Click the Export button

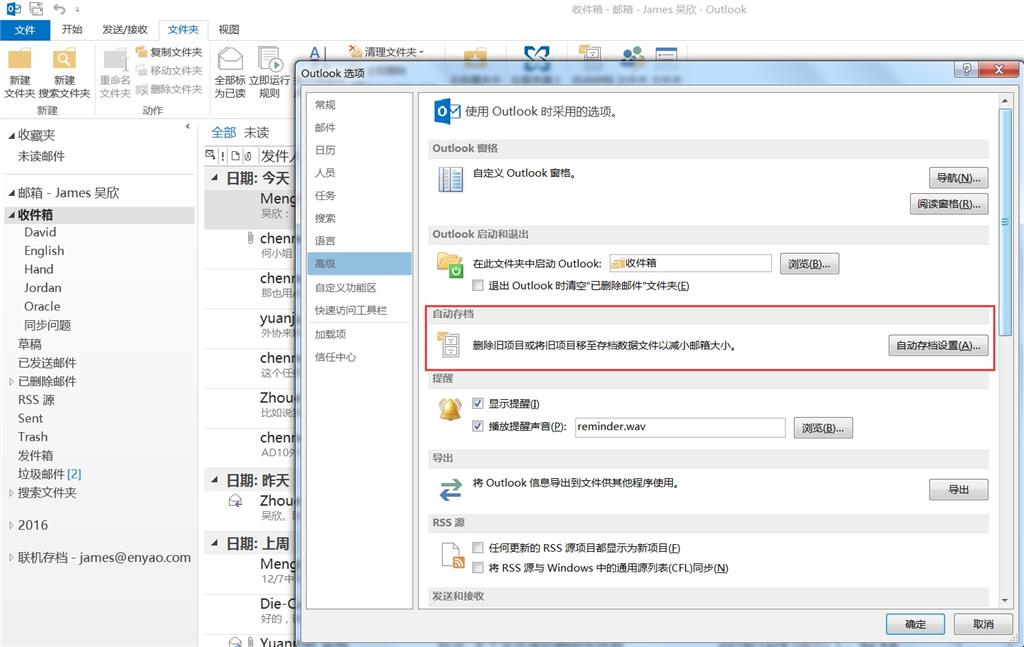958,489
